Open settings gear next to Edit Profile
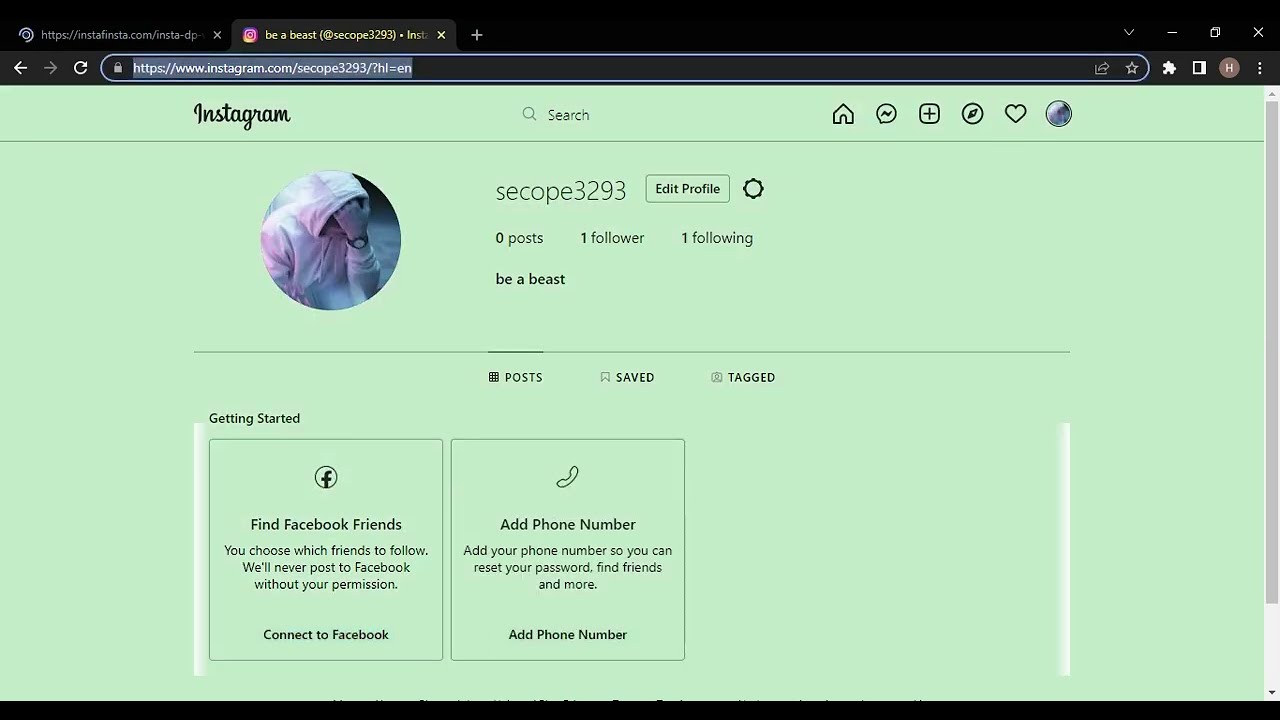This screenshot has height=720, width=1280. pos(753,189)
